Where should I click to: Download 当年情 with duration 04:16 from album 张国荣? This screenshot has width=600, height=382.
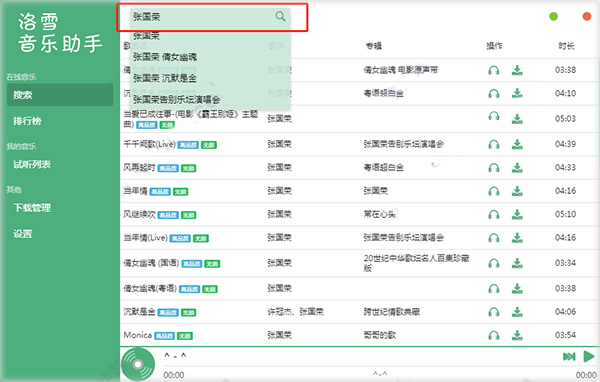click(x=517, y=191)
